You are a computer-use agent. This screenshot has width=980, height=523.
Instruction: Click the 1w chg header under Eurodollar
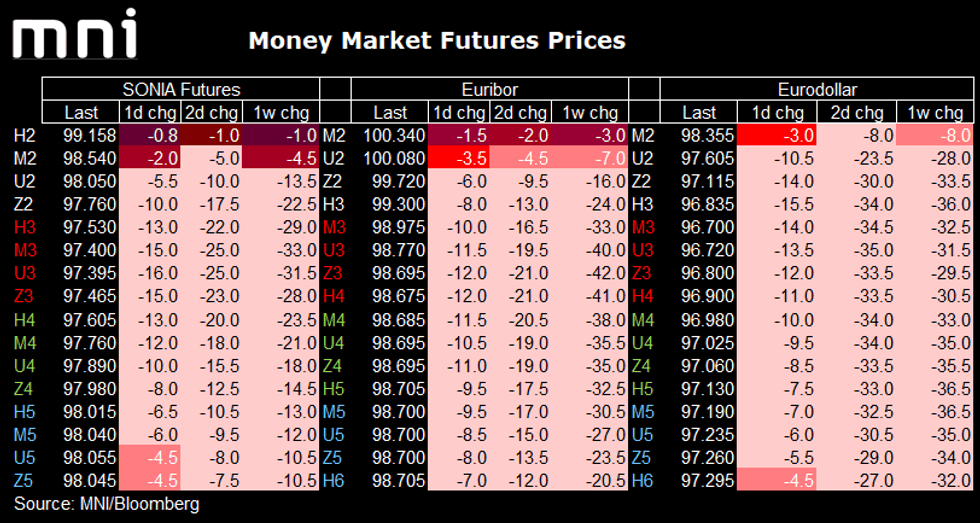tap(937, 112)
